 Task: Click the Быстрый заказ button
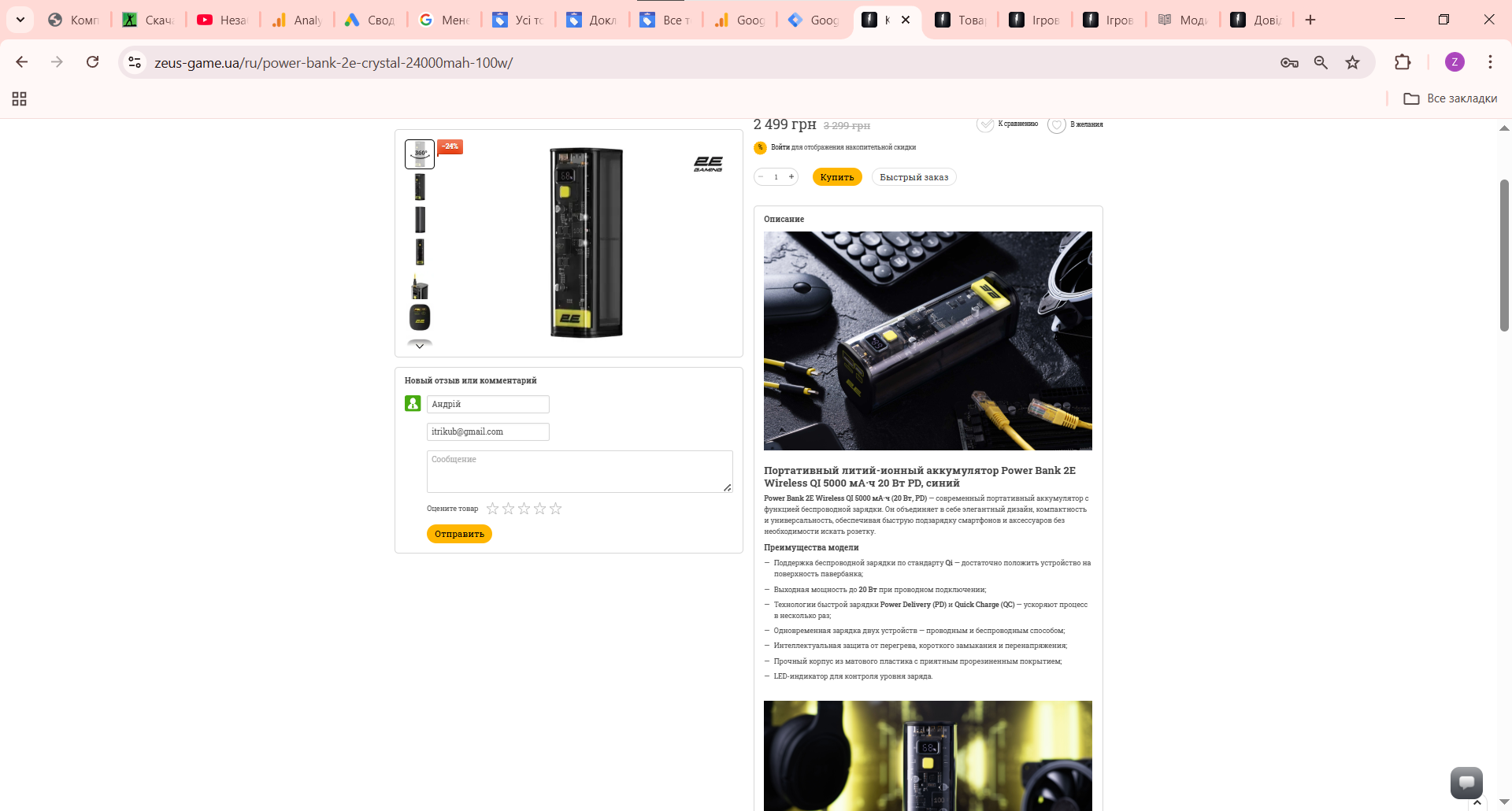click(x=914, y=177)
